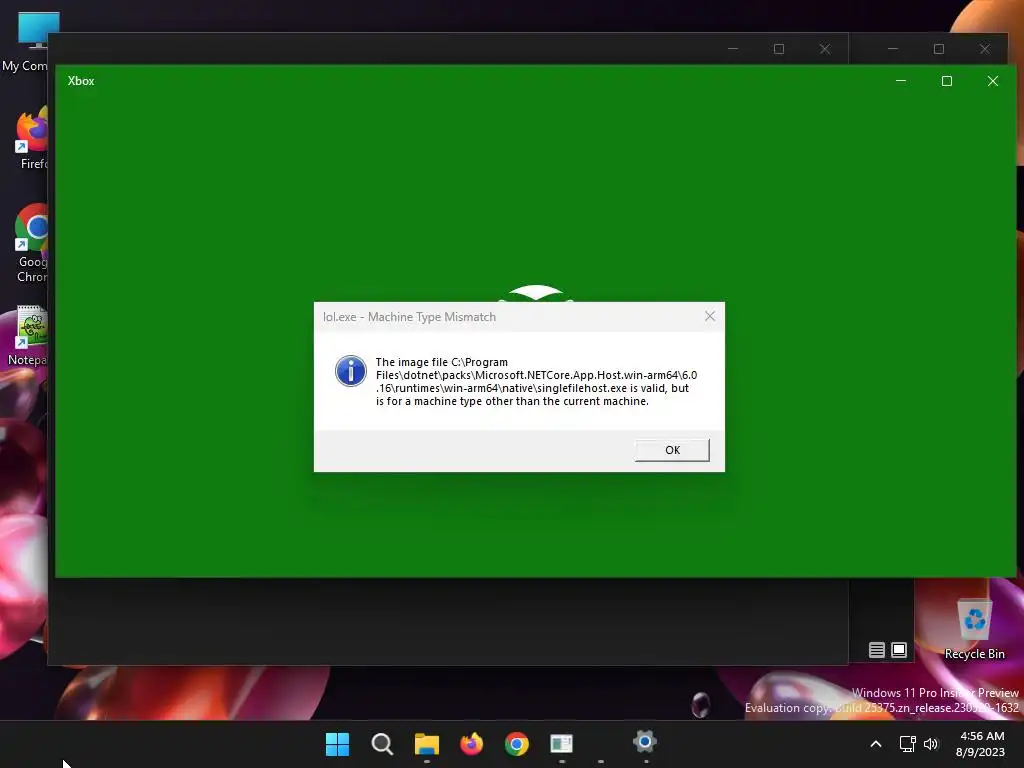Select the My Computer desktop icon

[x=25, y=40]
